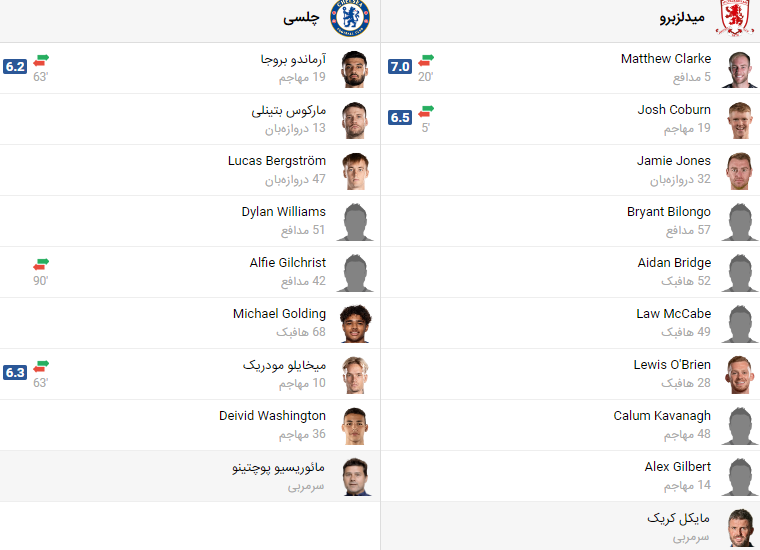The image size is (760, 550).
Task: Click the Chelsea club crest logo
Action: coord(350,18)
